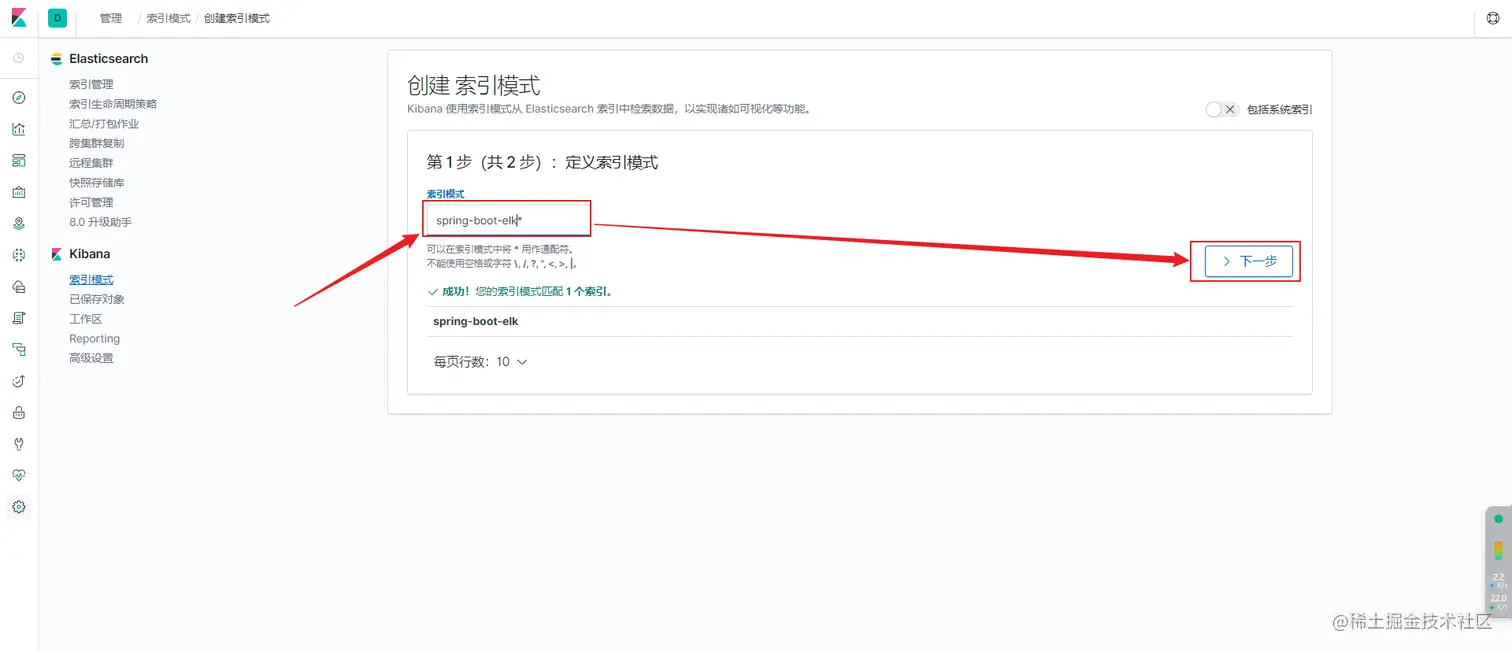Open 跨集群复制 link
Viewport: 1512px width, 651px height.
click(x=97, y=143)
